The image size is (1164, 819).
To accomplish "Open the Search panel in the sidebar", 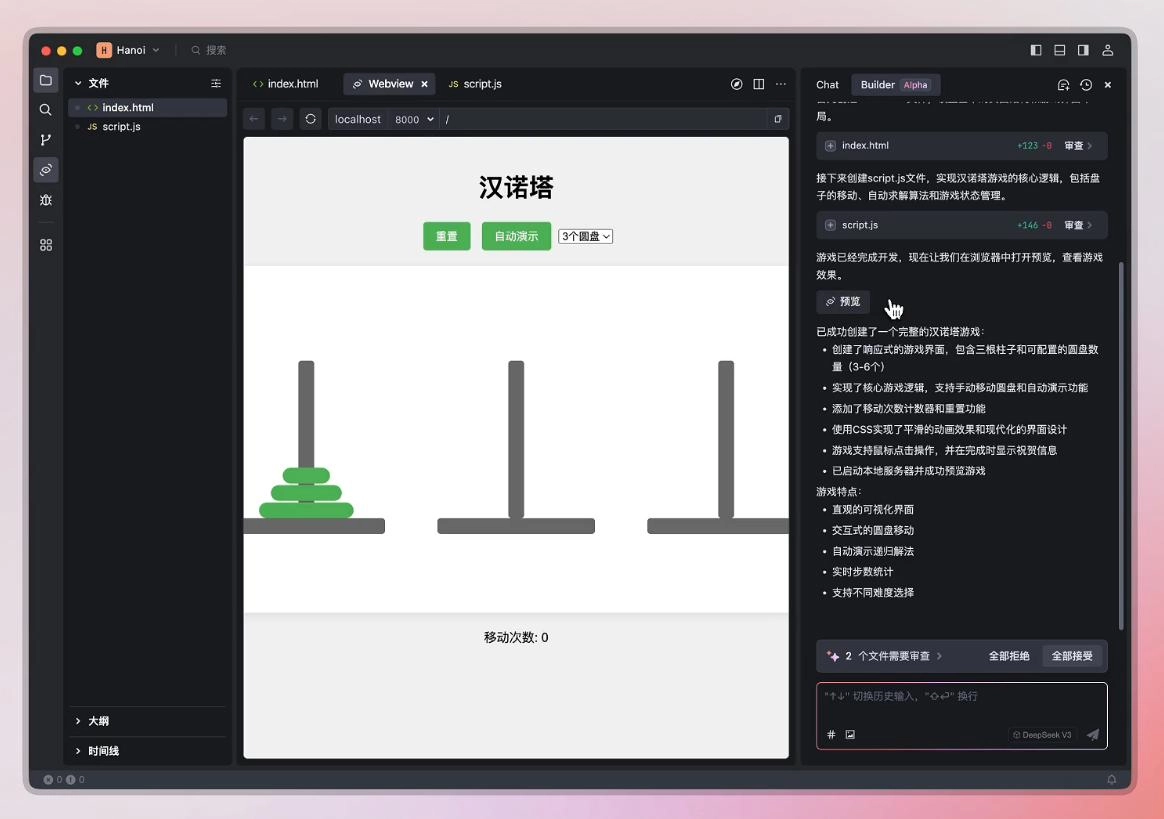I will point(45,109).
